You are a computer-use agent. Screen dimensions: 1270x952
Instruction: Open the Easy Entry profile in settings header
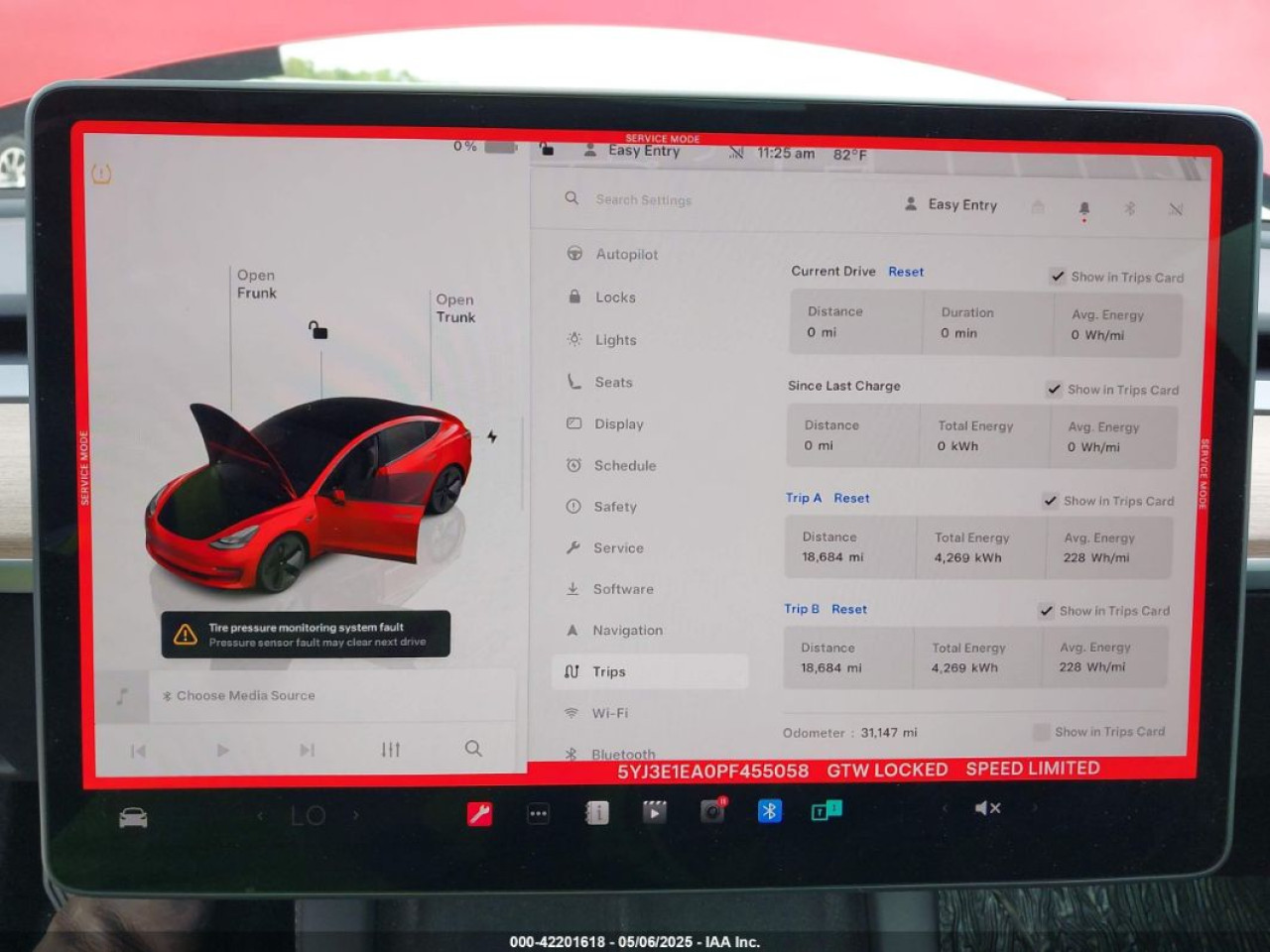[x=951, y=204]
